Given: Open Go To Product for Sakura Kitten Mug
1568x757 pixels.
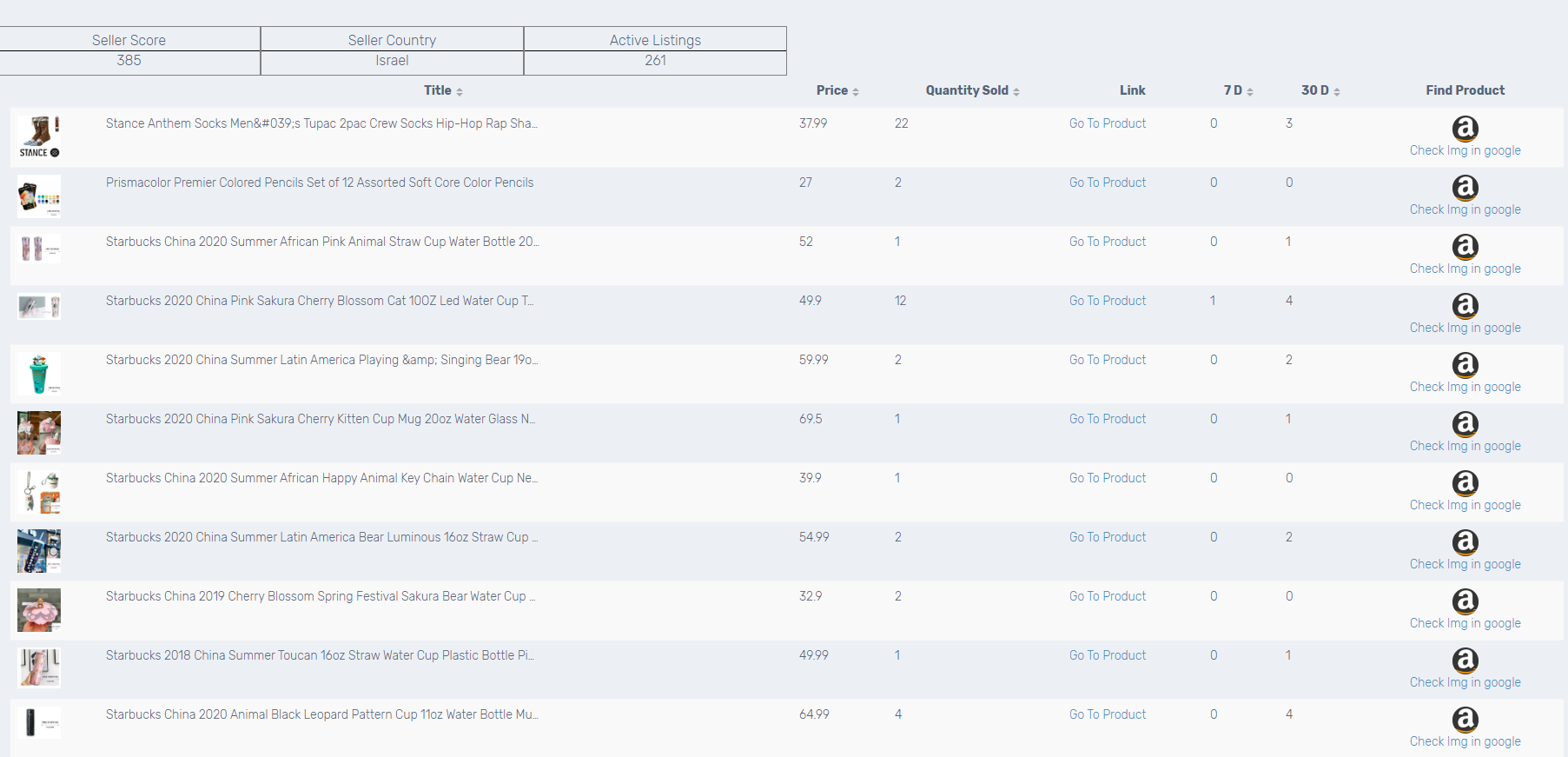Looking at the screenshot, I should click(x=1108, y=419).
